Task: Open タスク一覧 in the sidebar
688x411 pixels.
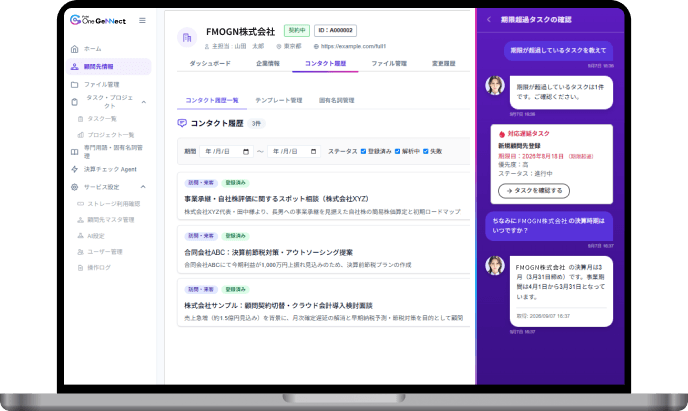Action: [102, 119]
